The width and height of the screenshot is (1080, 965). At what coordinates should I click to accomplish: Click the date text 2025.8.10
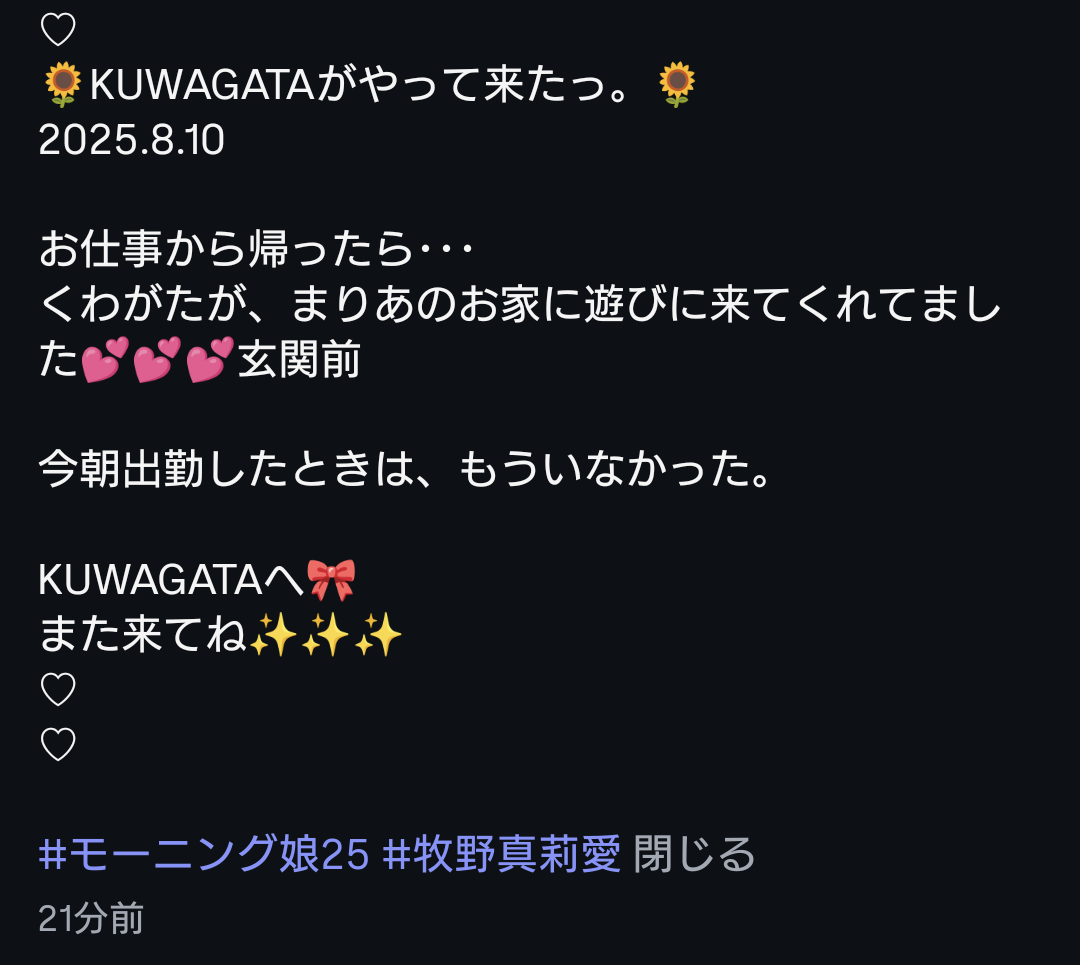132,140
